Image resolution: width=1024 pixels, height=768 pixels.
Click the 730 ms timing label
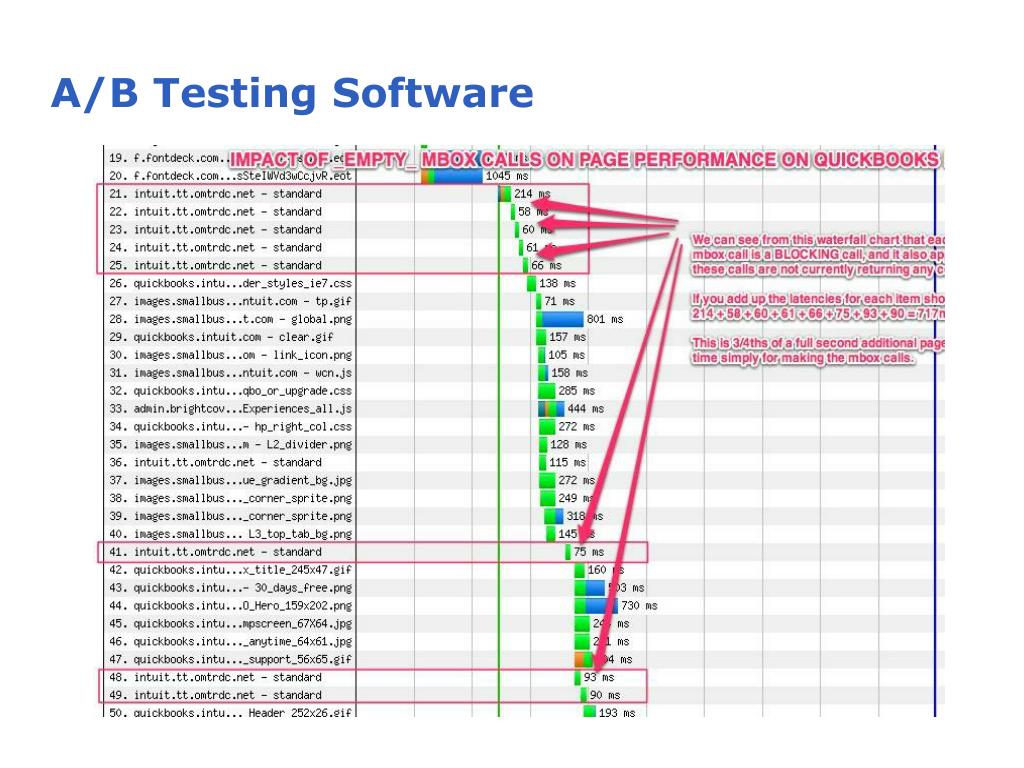point(639,606)
